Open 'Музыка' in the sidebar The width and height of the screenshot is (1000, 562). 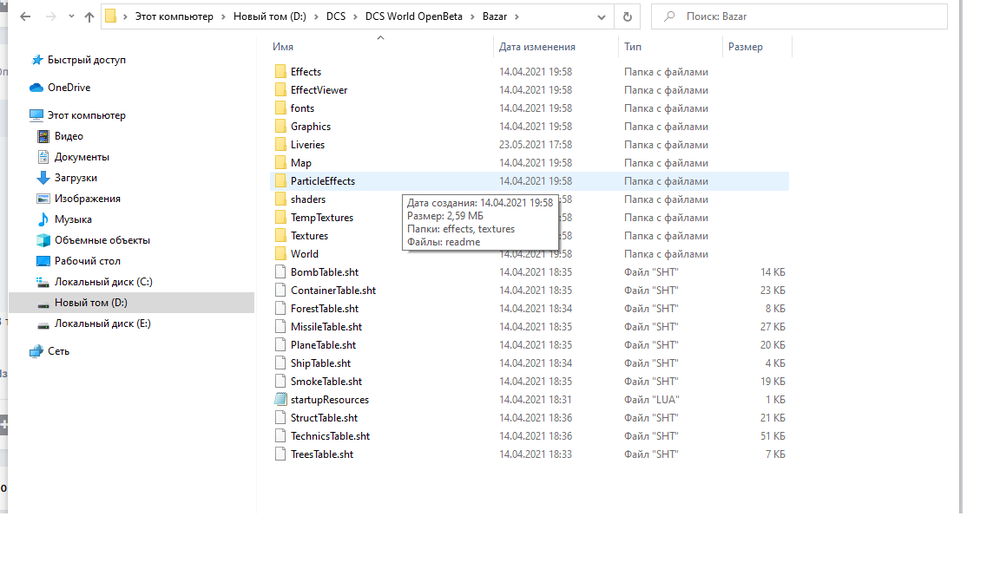click(73, 219)
